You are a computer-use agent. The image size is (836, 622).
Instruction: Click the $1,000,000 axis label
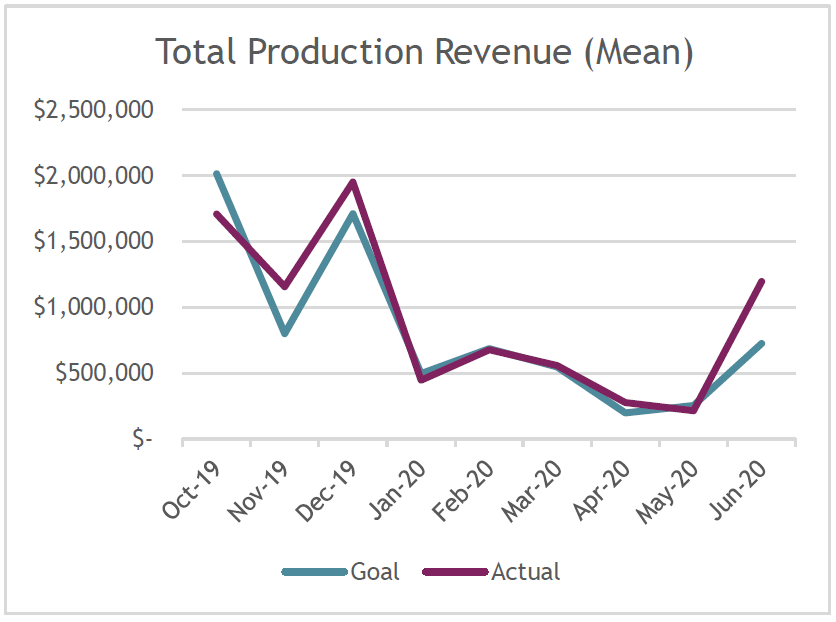click(93, 307)
